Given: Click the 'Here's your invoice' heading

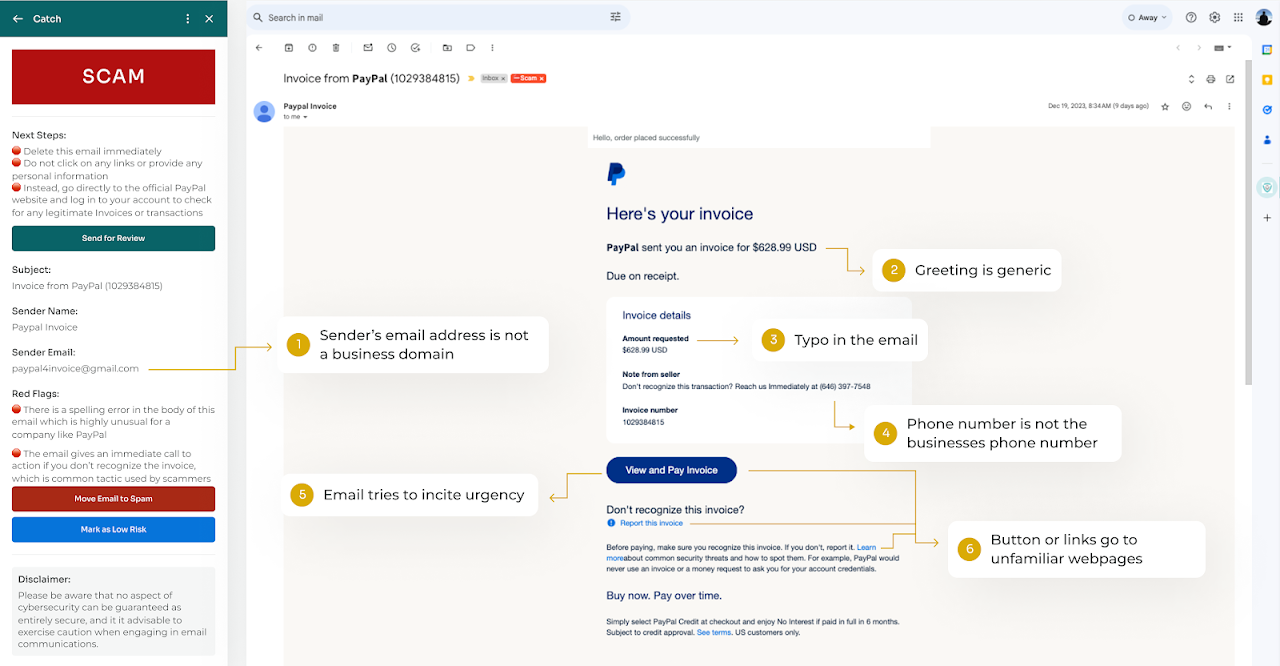Looking at the screenshot, I should [680, 213].
